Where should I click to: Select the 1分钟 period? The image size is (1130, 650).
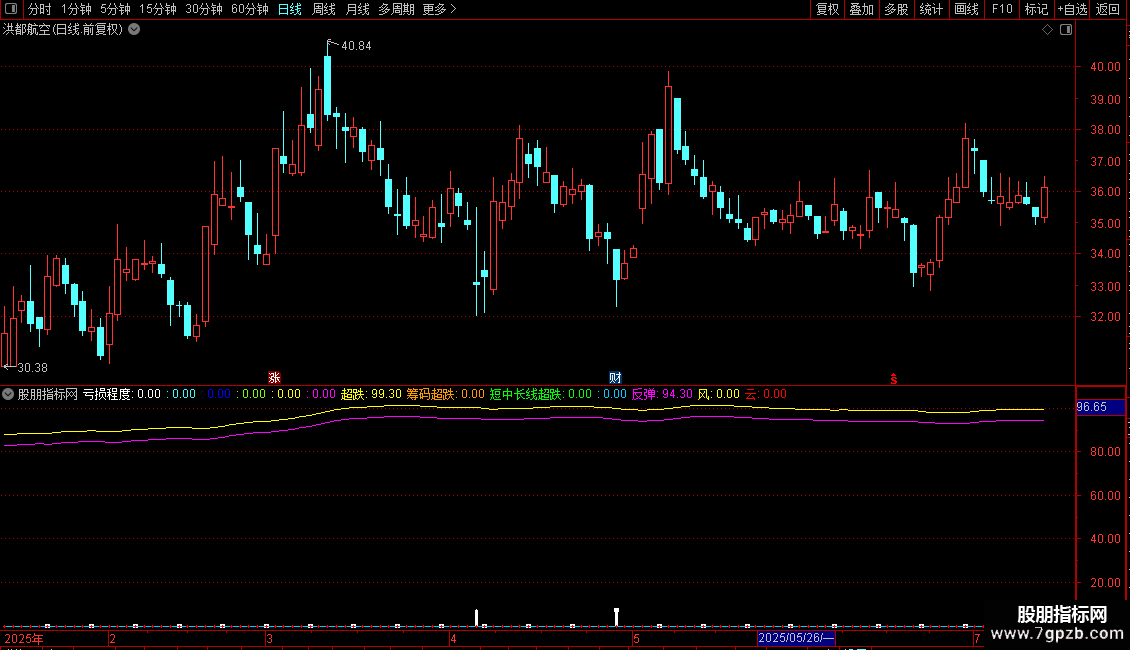point(76,9)
